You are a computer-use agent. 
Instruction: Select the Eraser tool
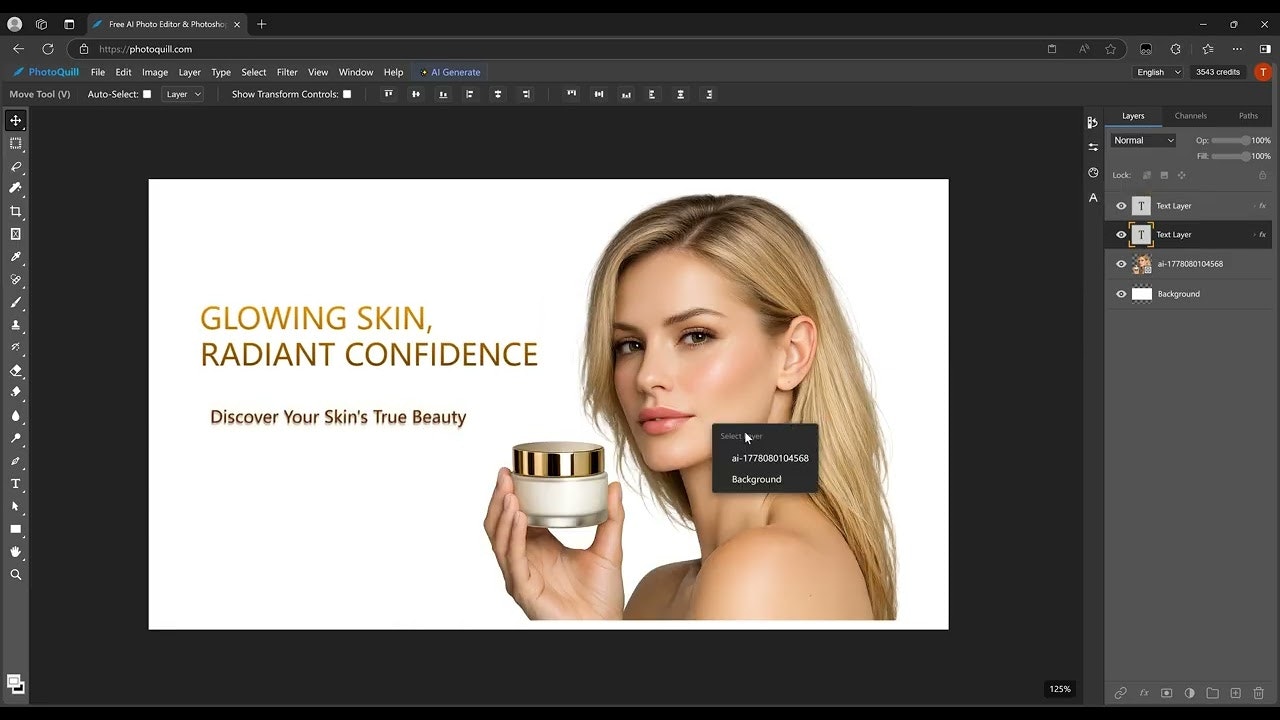point(15,370)
